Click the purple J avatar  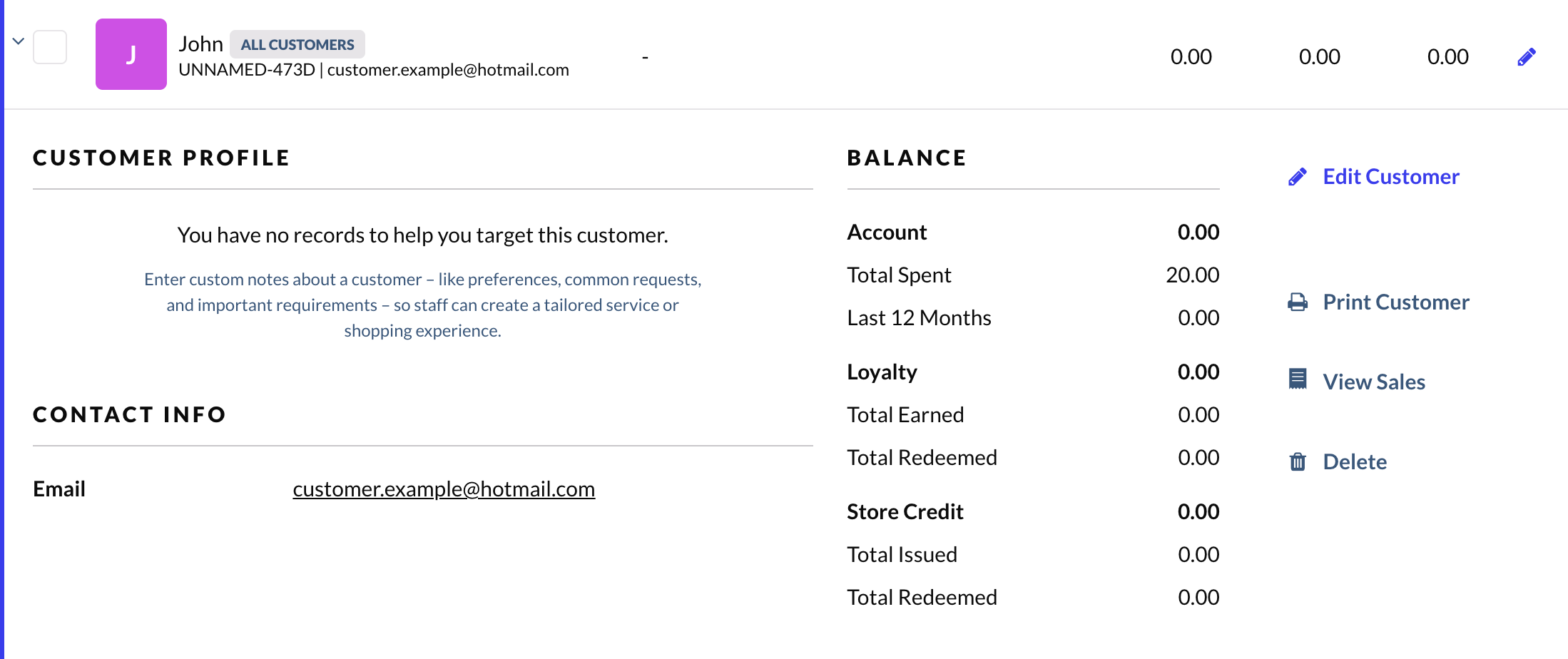point(131,54)
